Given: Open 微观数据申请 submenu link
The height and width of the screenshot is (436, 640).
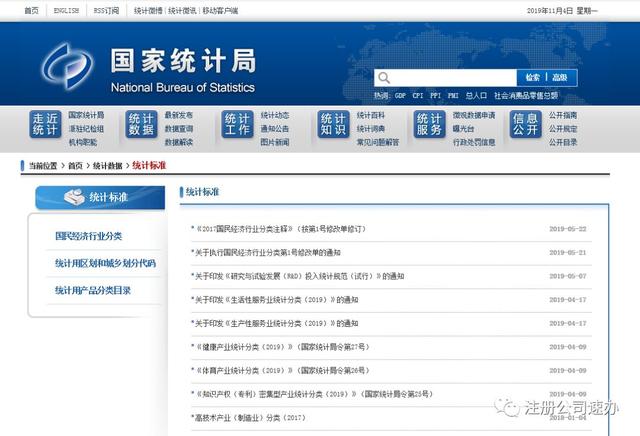Looking at the screenshot, I should [474, 115].
